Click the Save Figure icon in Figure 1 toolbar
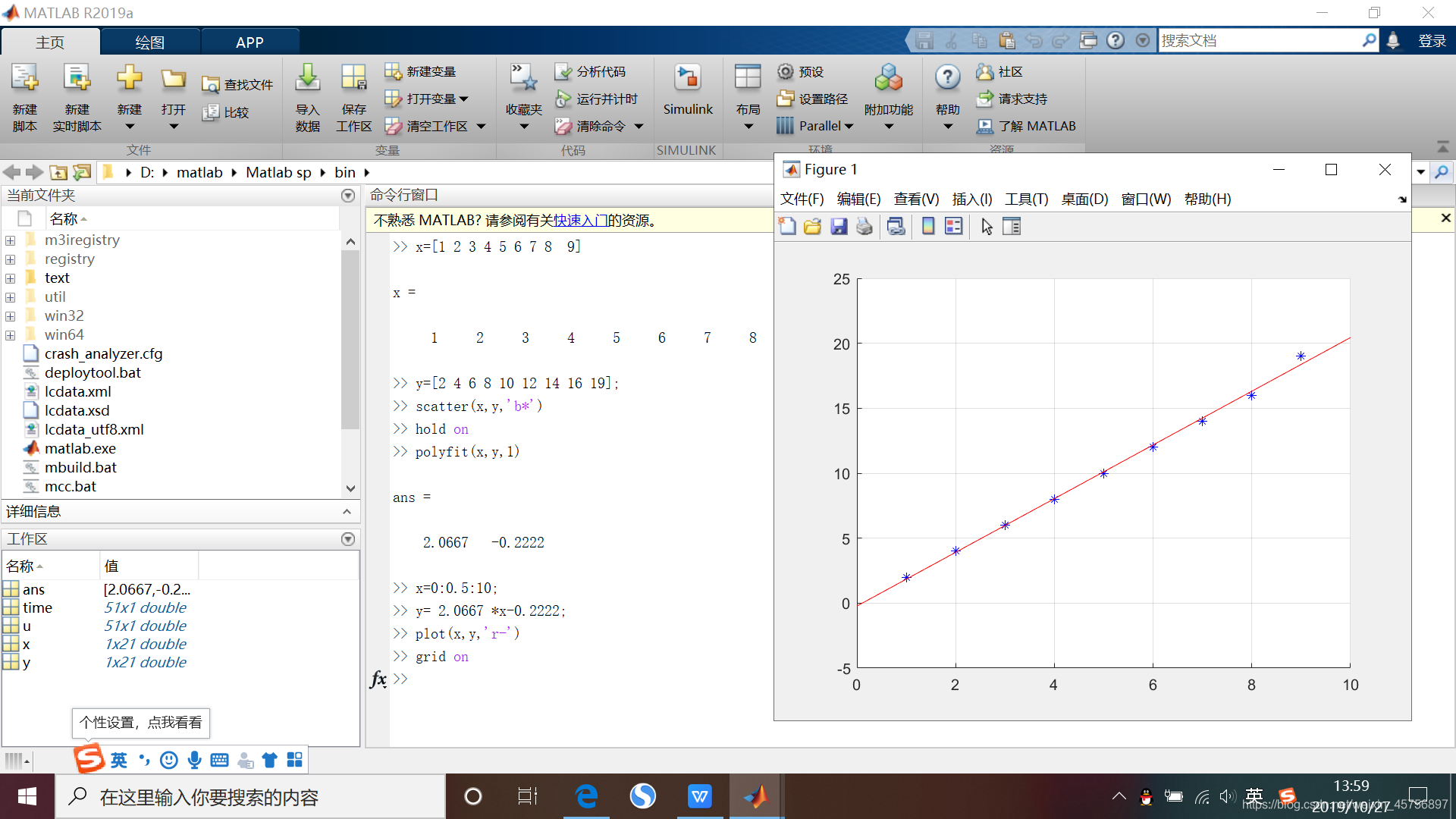Image resolution: width=1456 pixels, height=819 pixels. (x=839, y=226)
